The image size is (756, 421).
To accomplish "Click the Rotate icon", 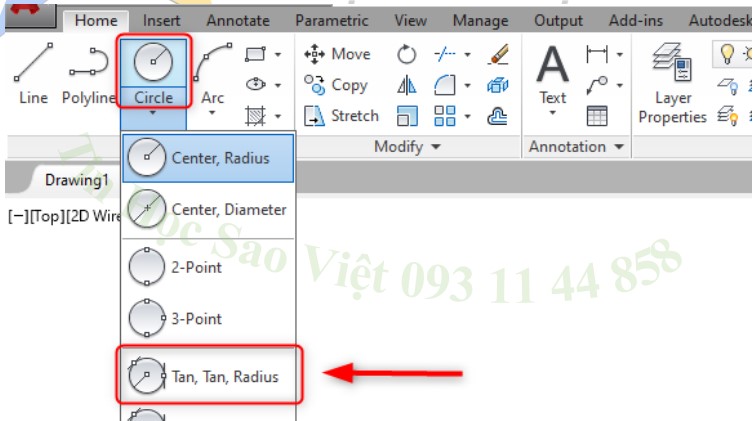I will click(x=406, y=54).
